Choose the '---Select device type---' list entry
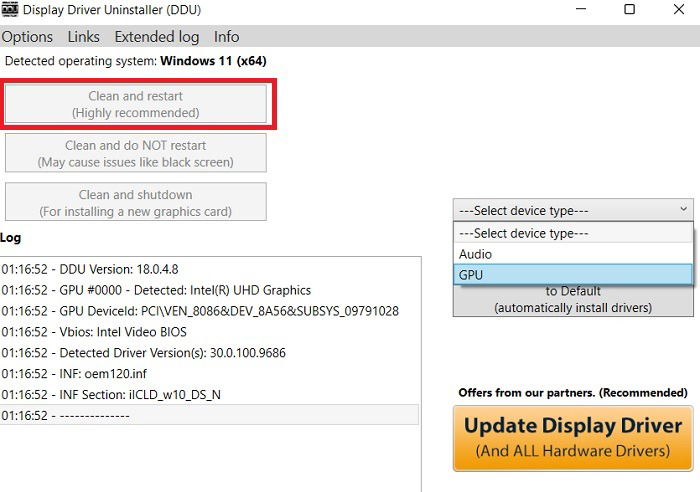The image size is (700, 492). [573, 233]
